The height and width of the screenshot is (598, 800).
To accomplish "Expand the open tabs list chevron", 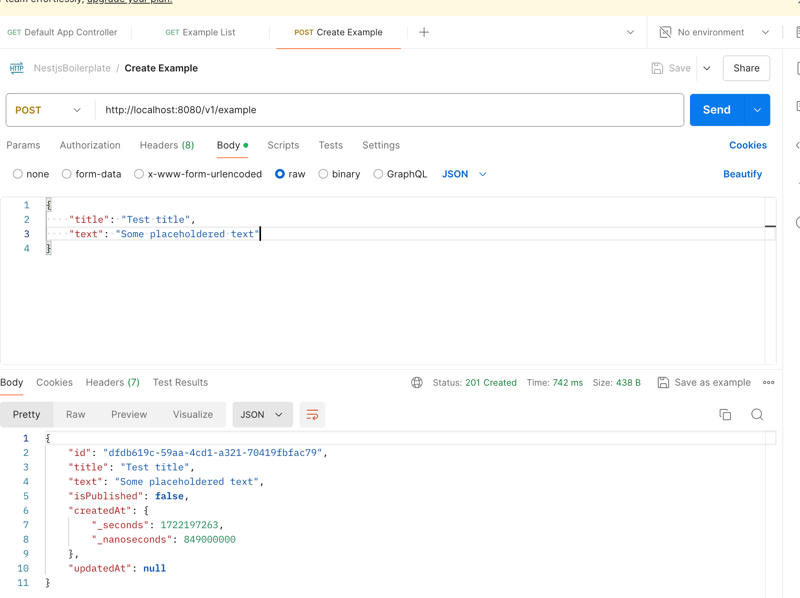I will point(630,32).
